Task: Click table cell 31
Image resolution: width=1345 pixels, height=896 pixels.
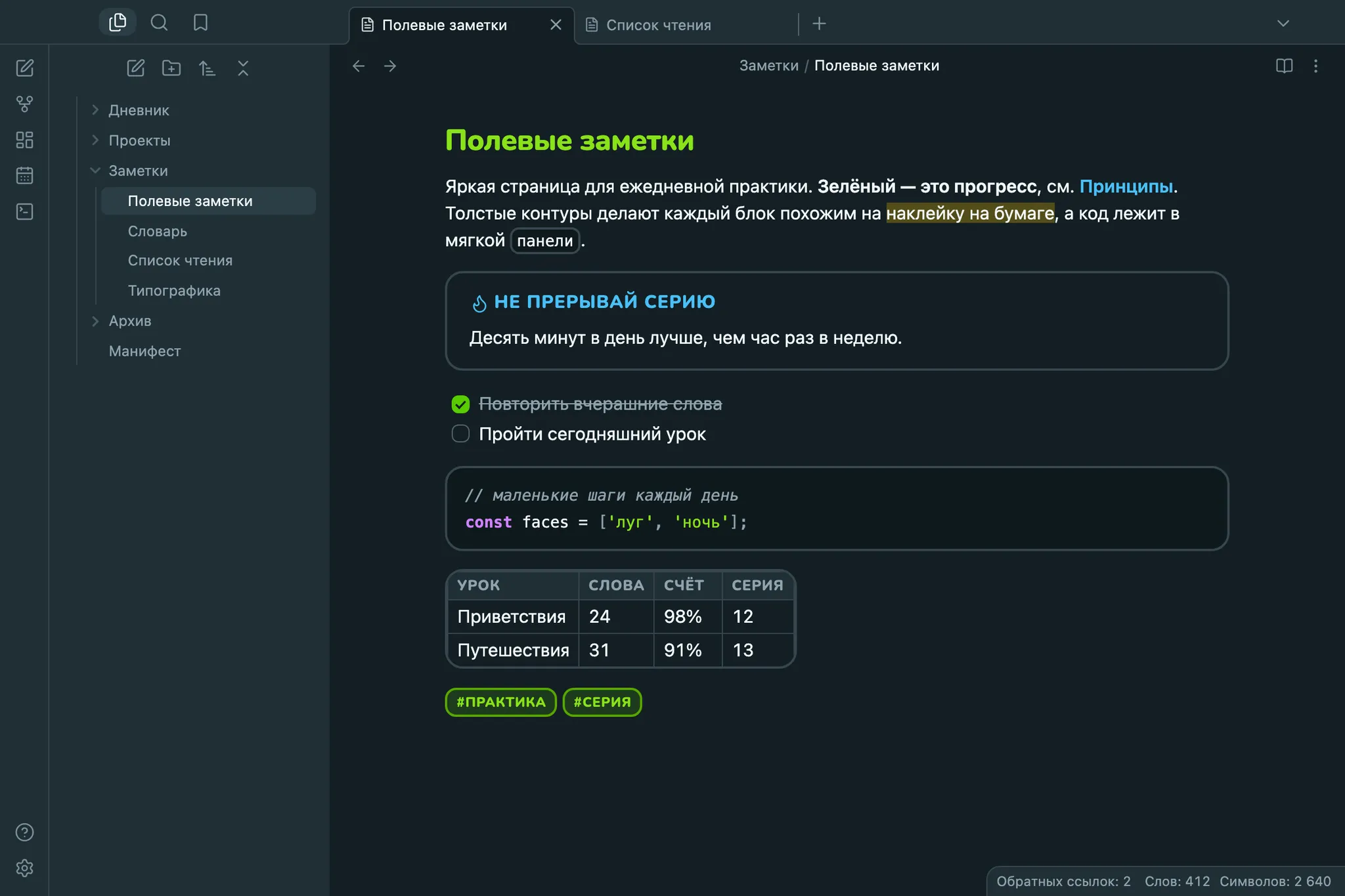Action: (616, 651)
